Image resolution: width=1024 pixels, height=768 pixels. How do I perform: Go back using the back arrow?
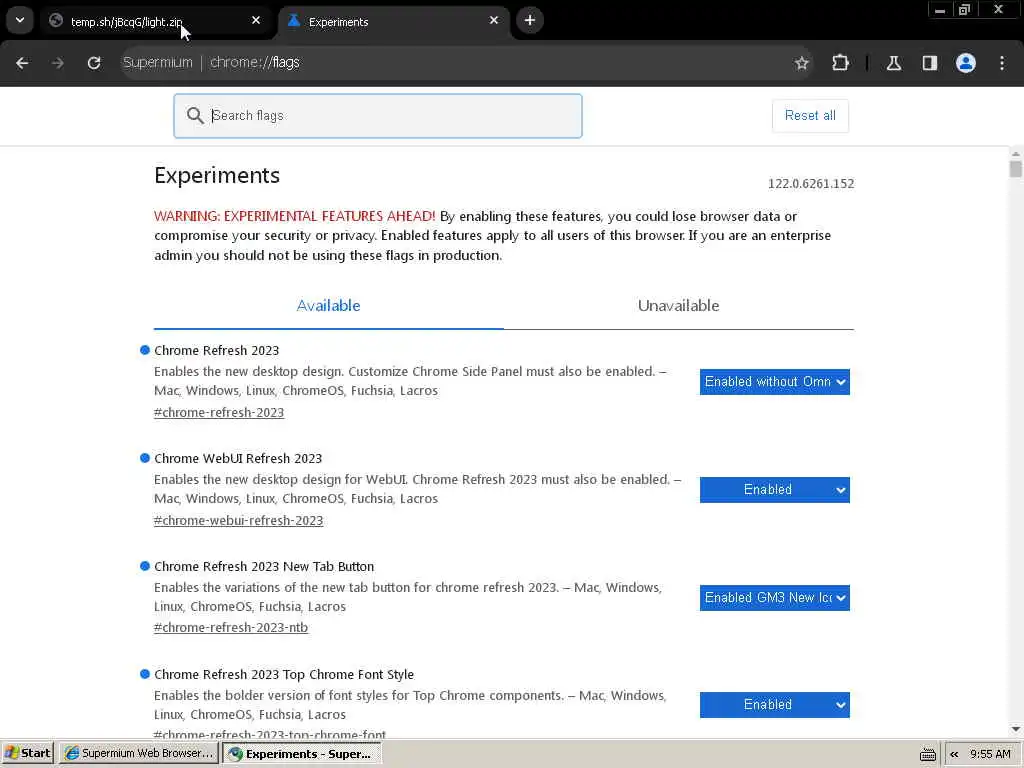click(22, 63)
